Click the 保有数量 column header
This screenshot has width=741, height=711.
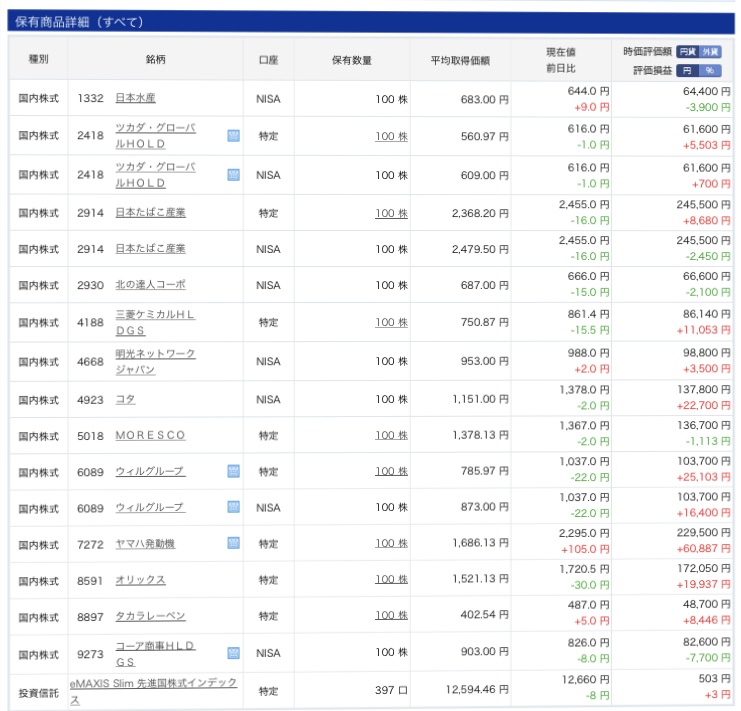352,60
